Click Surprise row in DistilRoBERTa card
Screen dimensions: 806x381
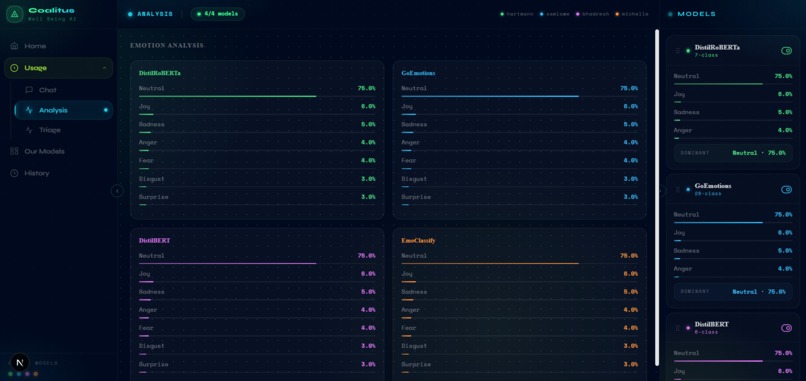(x=257, y=199)
